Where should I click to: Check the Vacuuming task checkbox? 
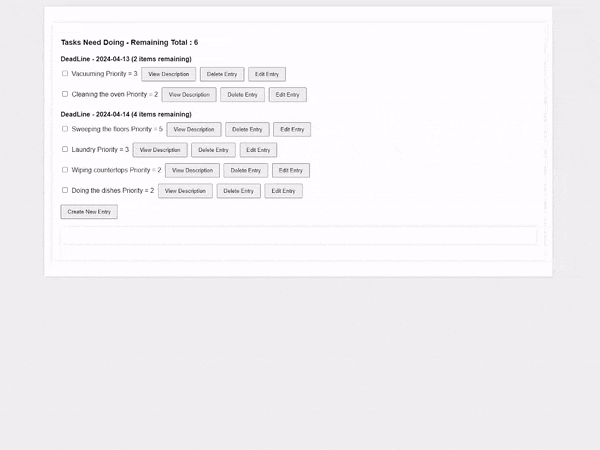[x=65, y=73]
